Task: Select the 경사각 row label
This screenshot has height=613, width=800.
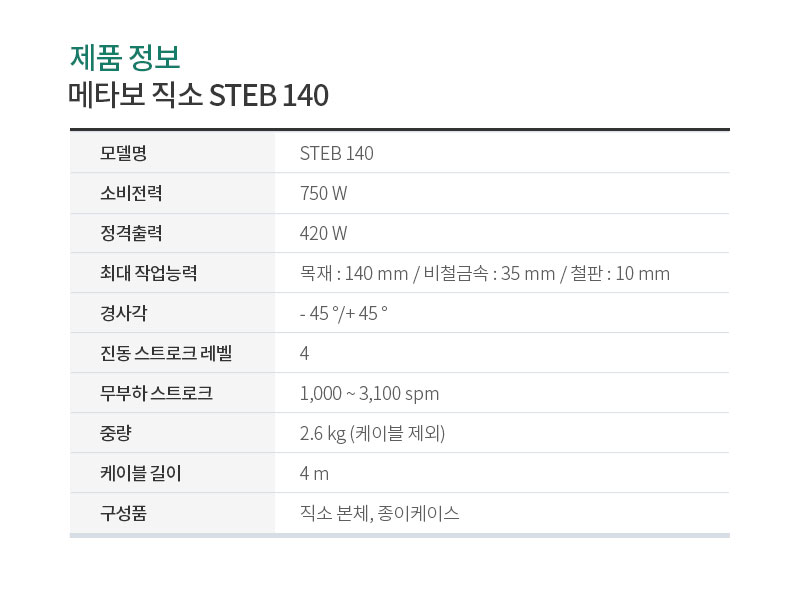Action: (123, 313)
